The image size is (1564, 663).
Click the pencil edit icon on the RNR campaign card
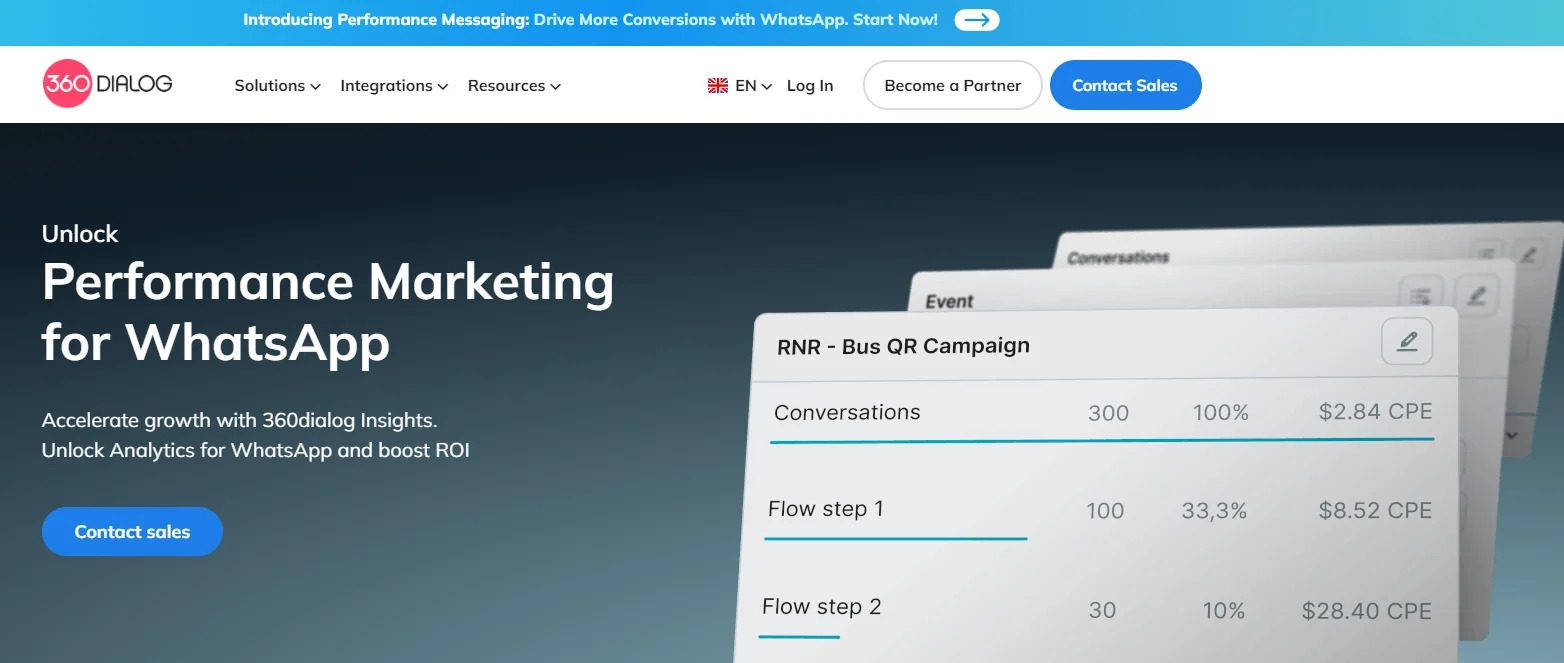1407,342
